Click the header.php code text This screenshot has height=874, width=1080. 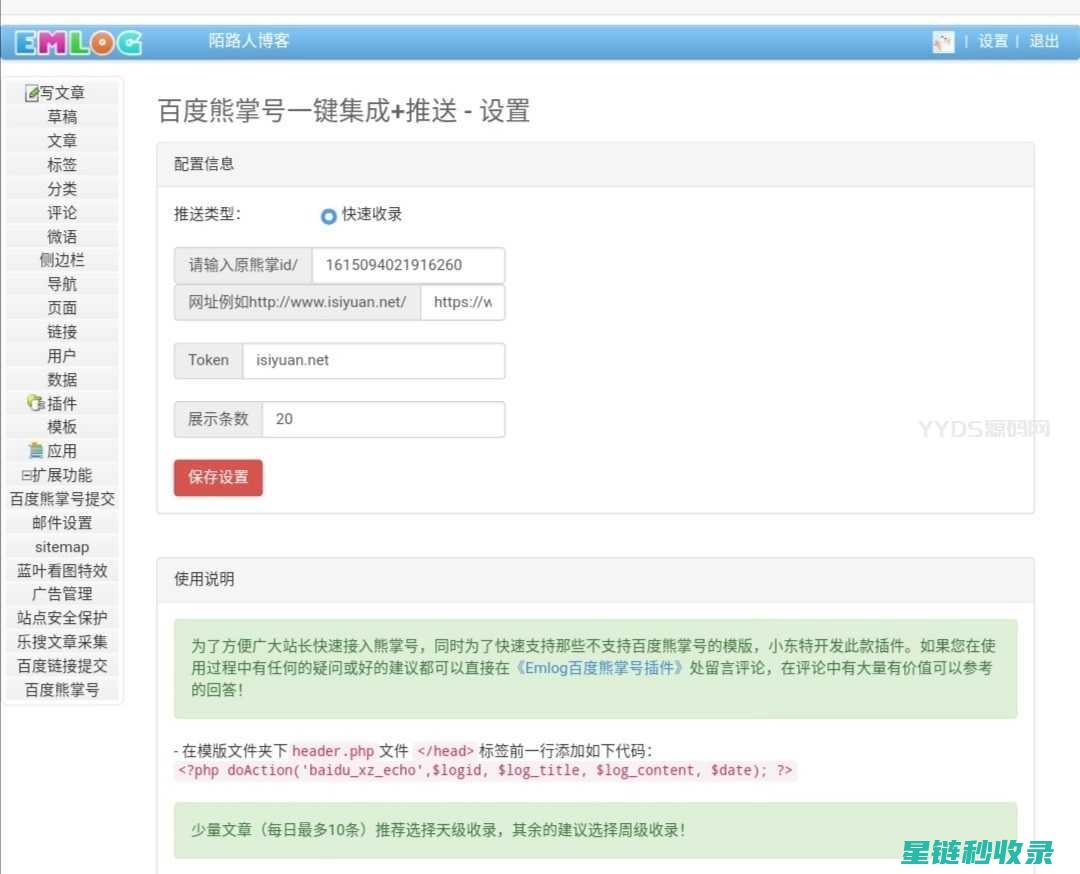(x=333, y=751)
